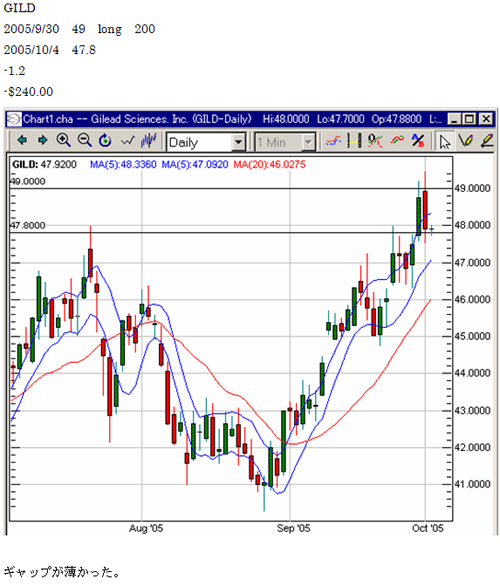This screenshot has width=500, height=586.
Task: Click the back arrow icon in toolbar
Action: 22,141
